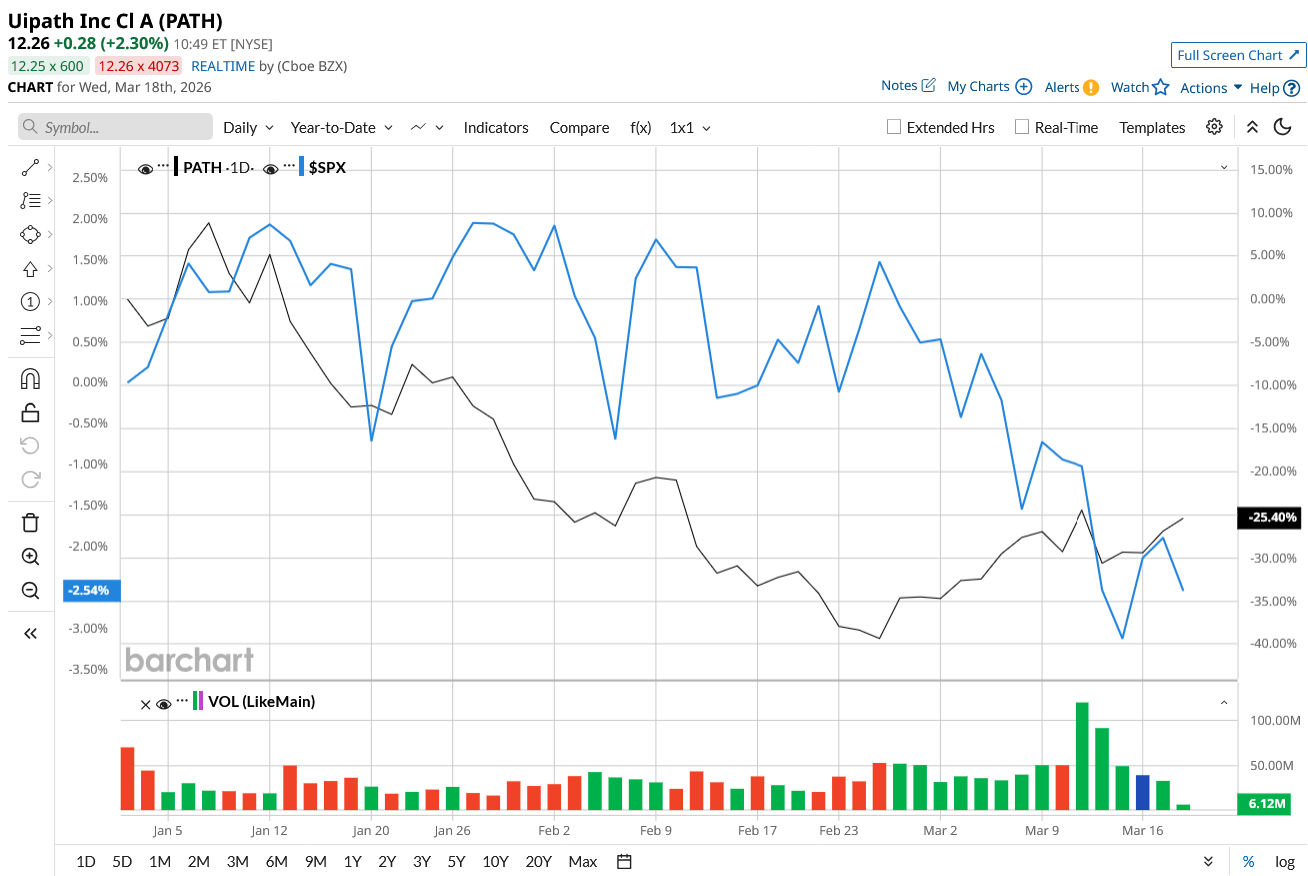This screenshot has height=876, width=1308.
Task: Toggle the log scale button
Action: pyautogui.click(x=1285, y=861)
